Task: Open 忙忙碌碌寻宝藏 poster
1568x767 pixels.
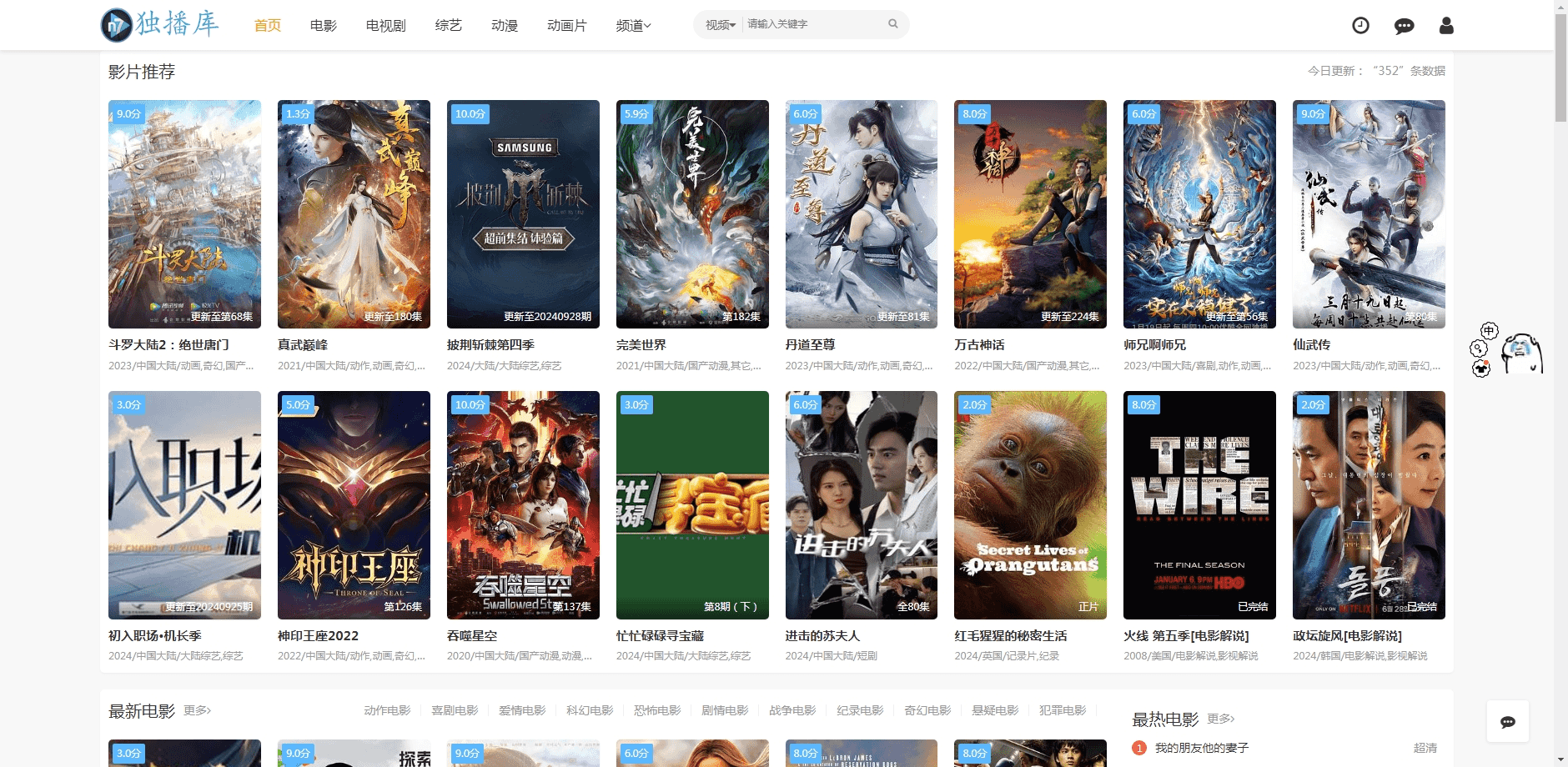Action: pos(692,505)
